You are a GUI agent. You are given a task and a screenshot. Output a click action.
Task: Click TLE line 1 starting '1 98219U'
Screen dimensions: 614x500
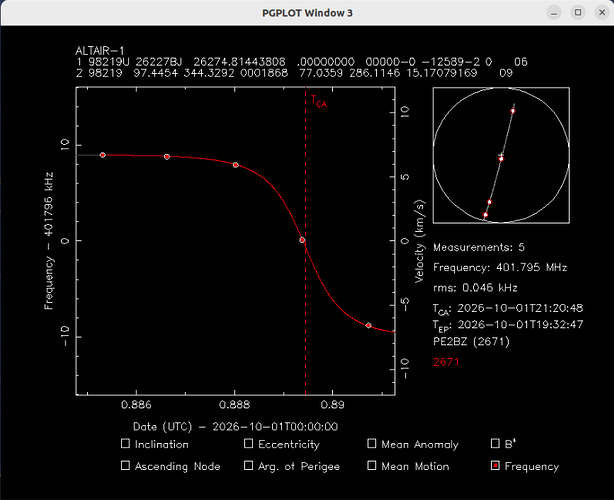pos(302,62)
